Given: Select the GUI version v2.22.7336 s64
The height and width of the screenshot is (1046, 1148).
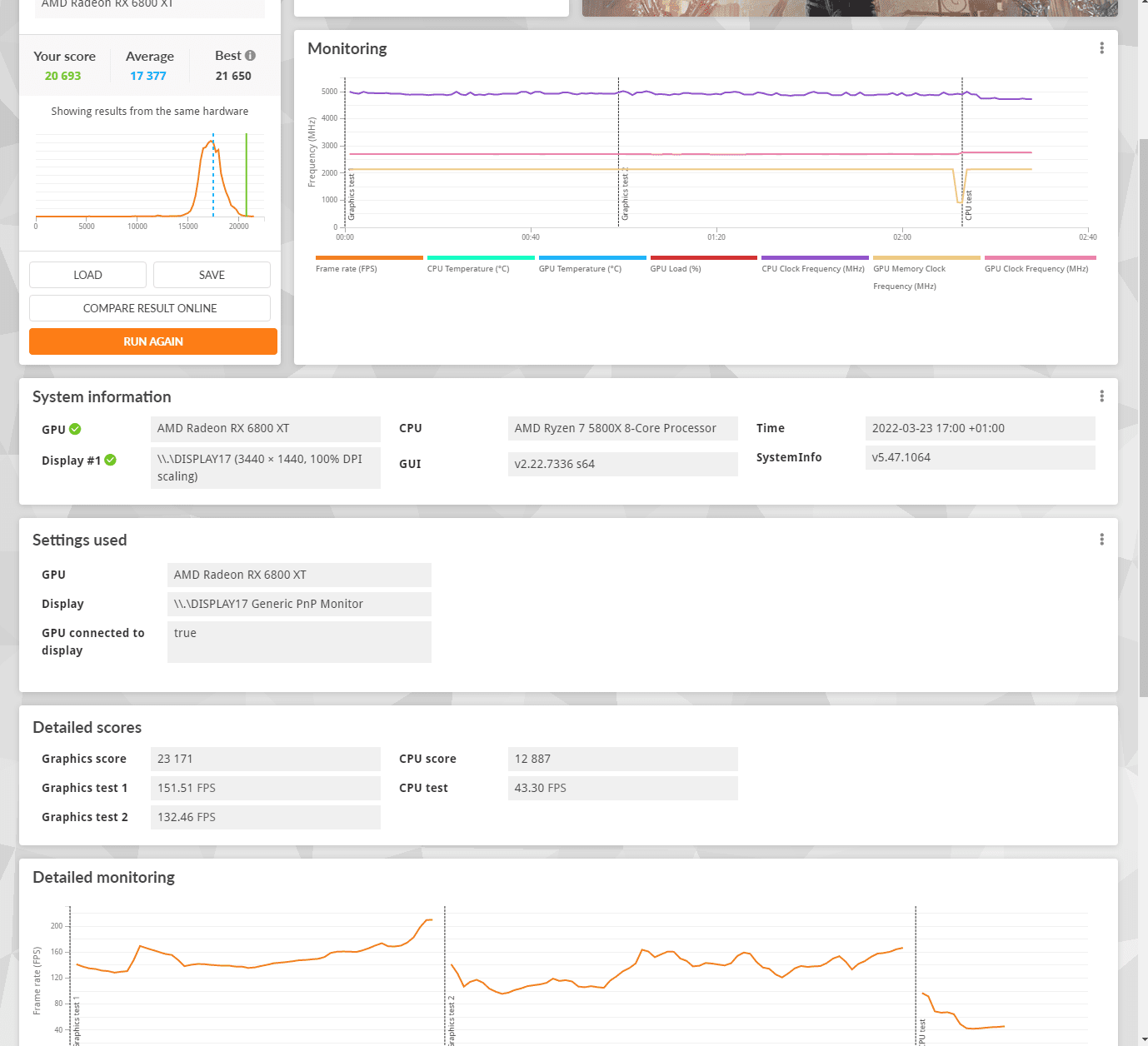Looking at the screenshot, I should [x=623, y=464].
